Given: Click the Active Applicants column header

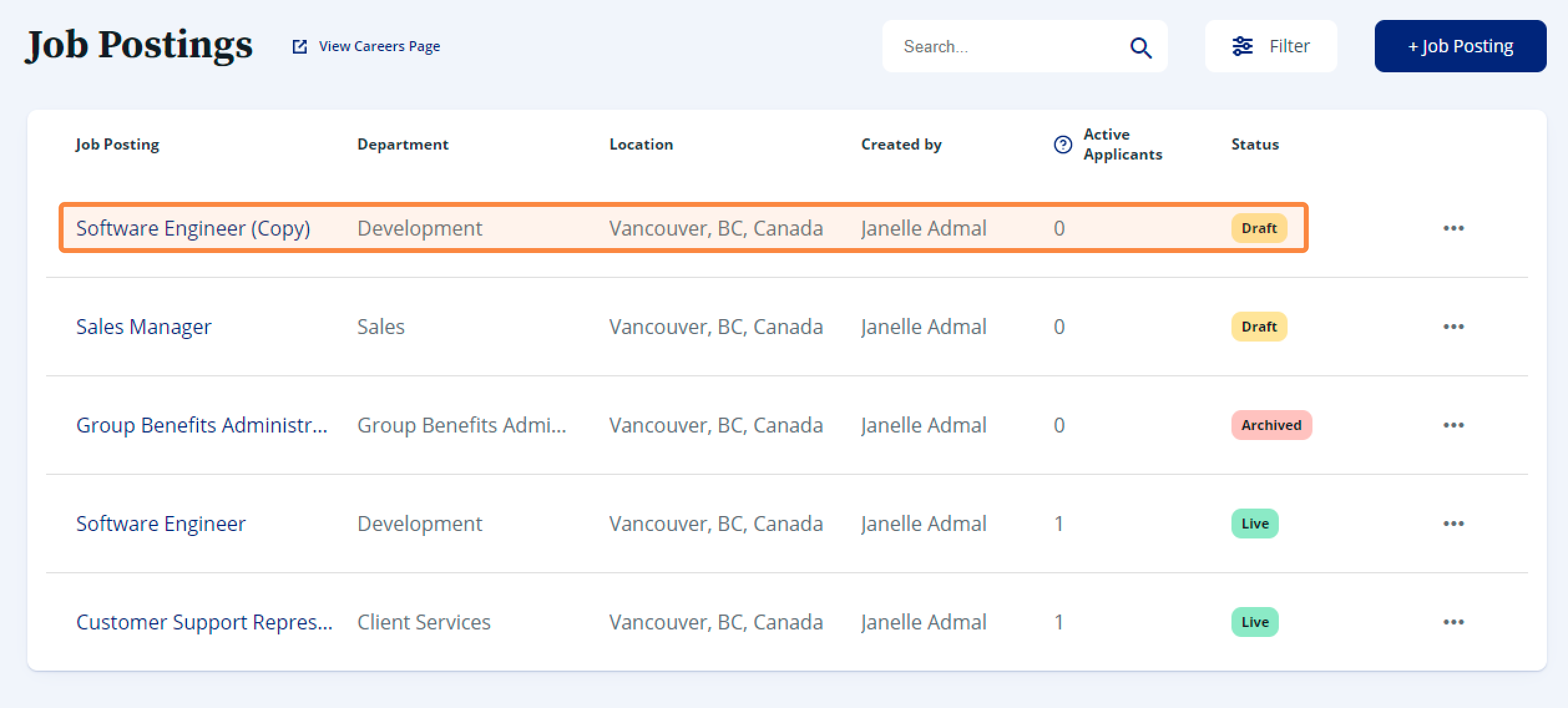Looking at the screenshot, I should tap(1122, 145).
